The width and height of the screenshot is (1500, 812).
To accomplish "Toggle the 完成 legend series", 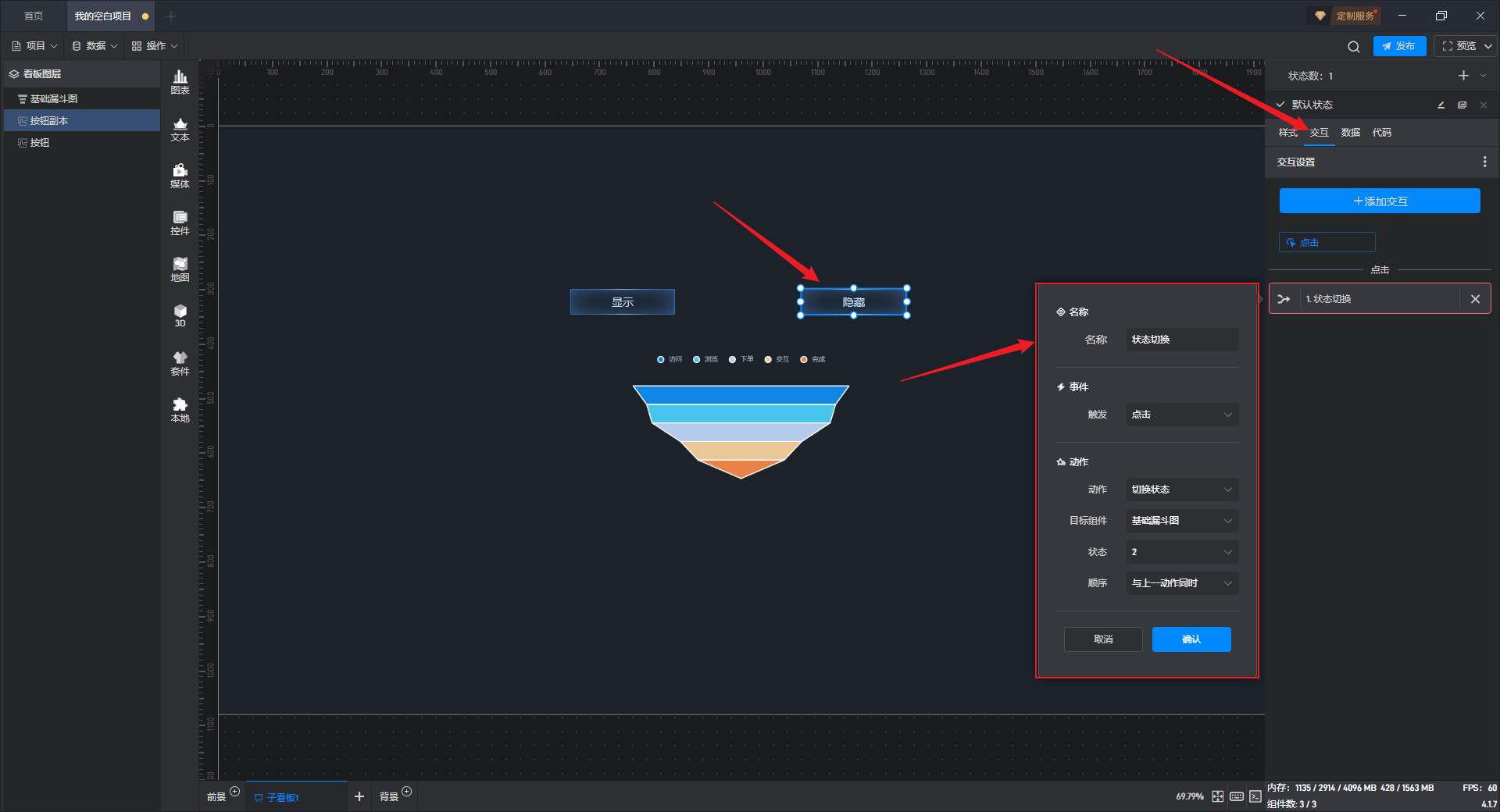I will pyautogui.click(x=812, y=360).
